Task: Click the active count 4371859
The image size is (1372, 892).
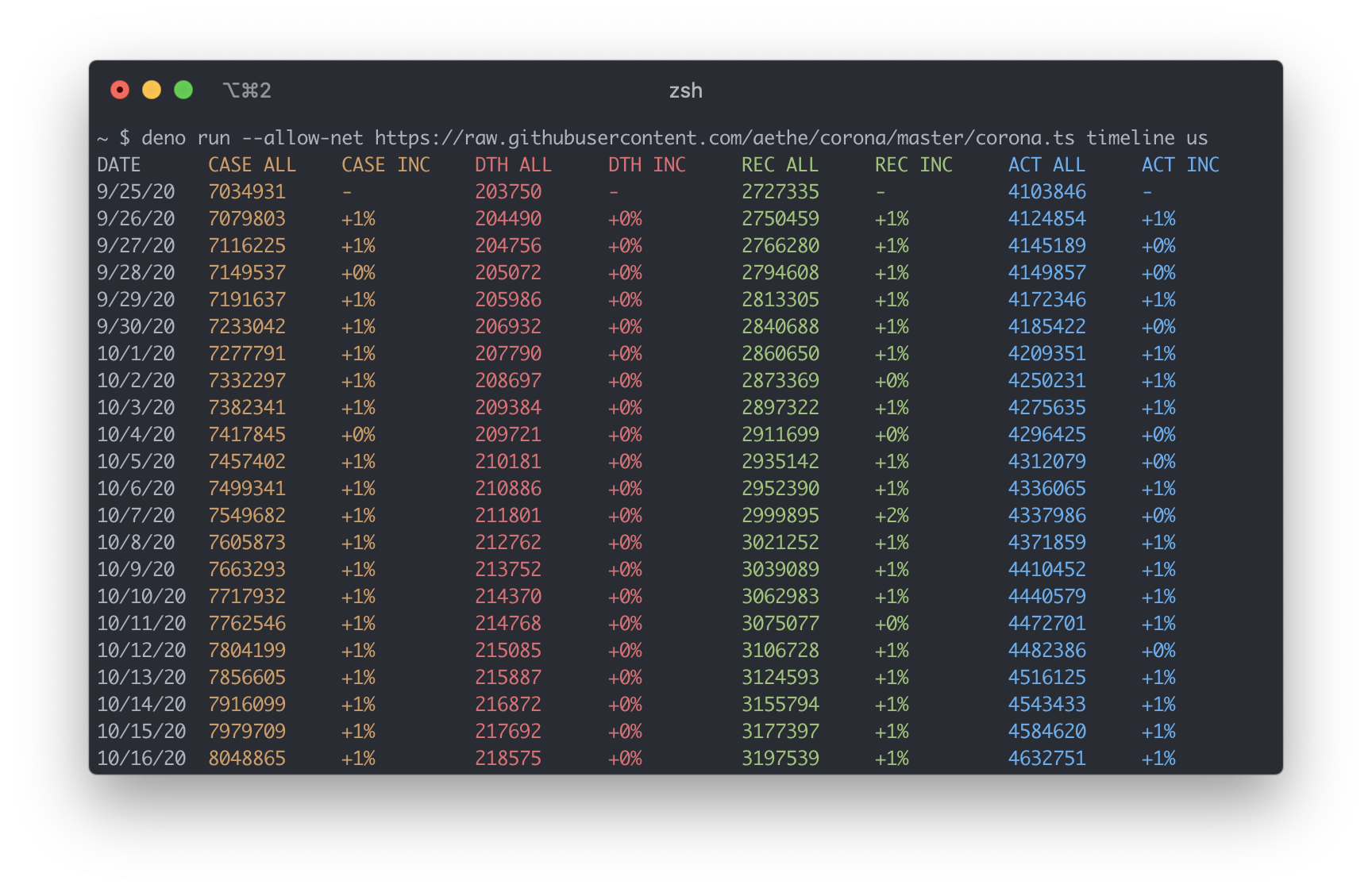Action: [x=1047, y=543]
